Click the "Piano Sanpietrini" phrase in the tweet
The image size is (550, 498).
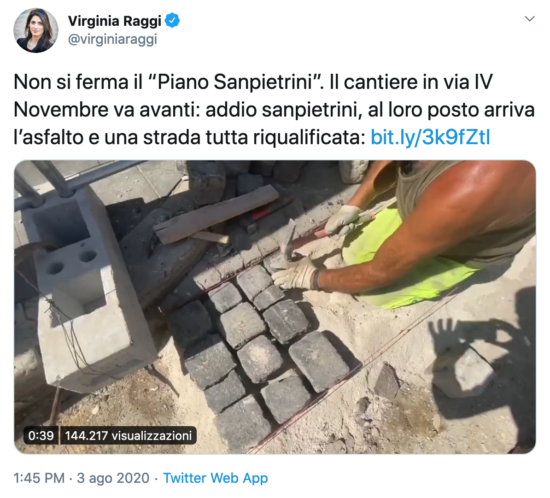click(x=236, y=82)
